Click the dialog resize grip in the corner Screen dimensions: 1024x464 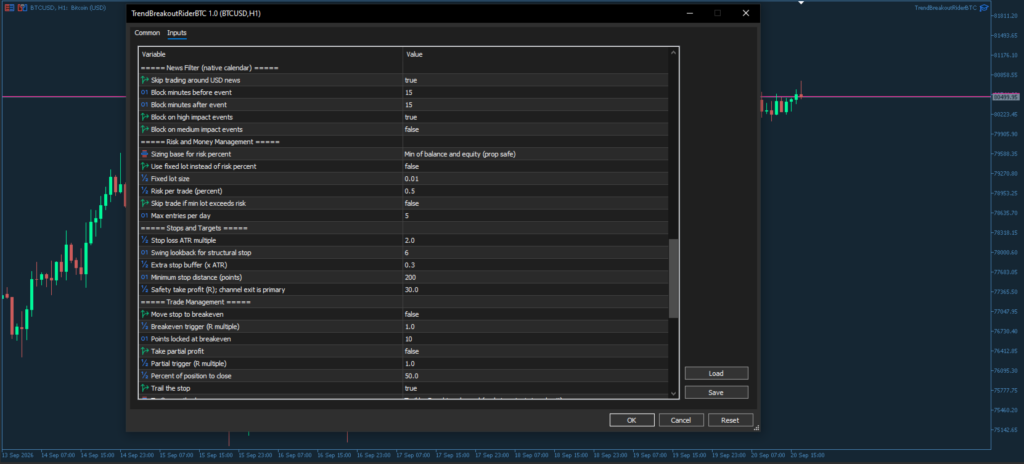tap(756, 429)
